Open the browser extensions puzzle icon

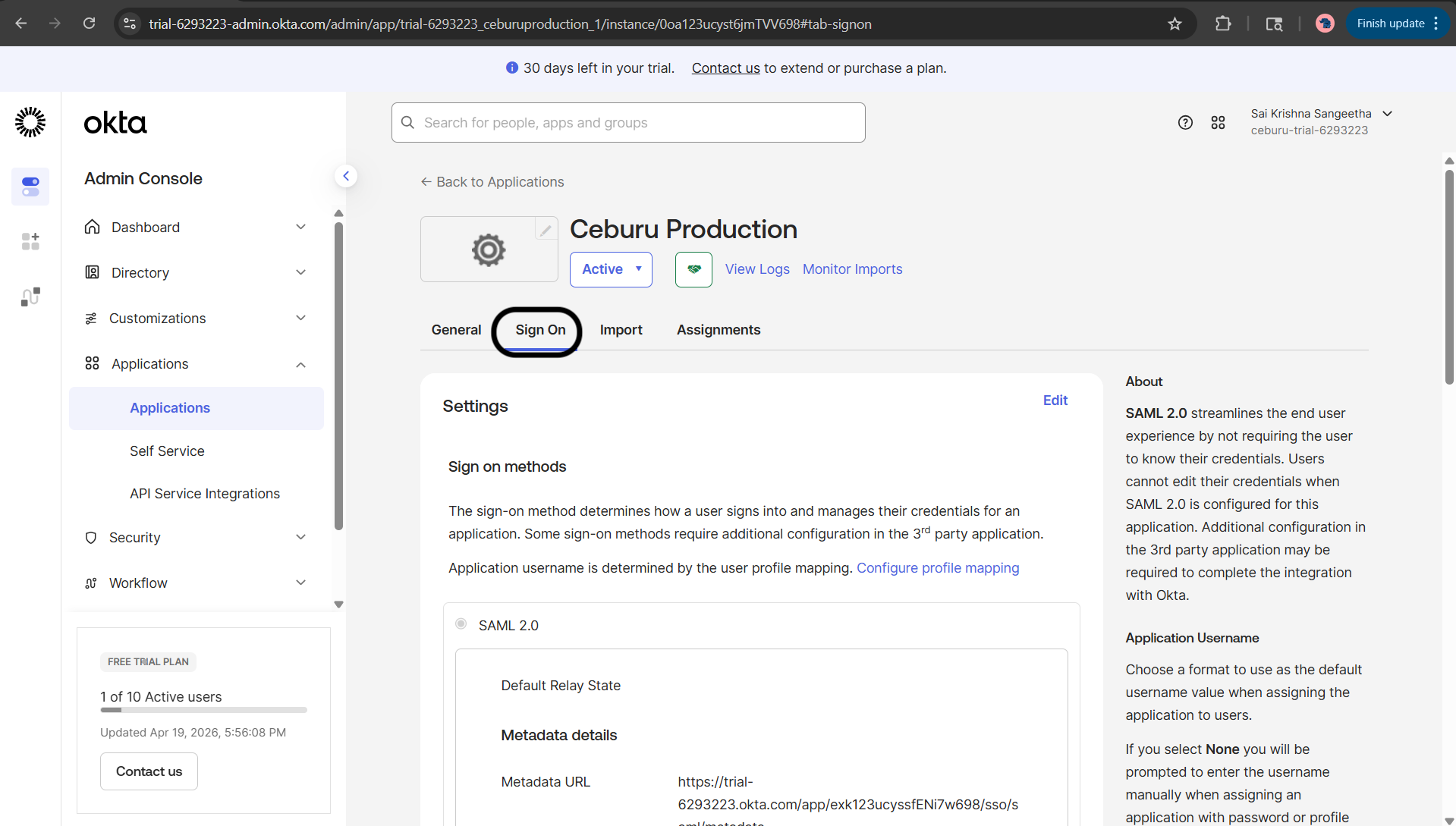tap(1223, 24)
